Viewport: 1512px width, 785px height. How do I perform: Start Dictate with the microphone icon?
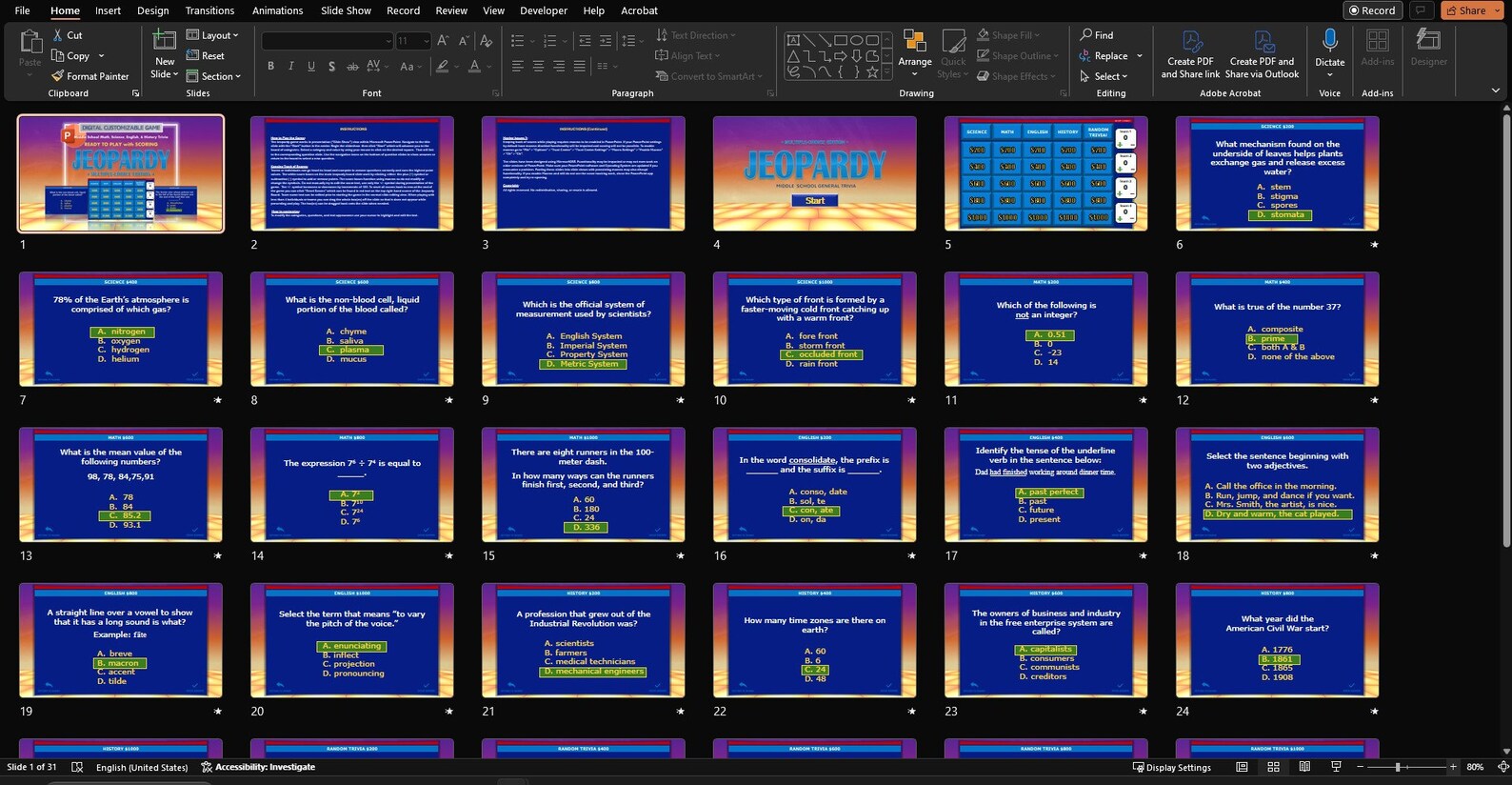tap(1330, 41)
